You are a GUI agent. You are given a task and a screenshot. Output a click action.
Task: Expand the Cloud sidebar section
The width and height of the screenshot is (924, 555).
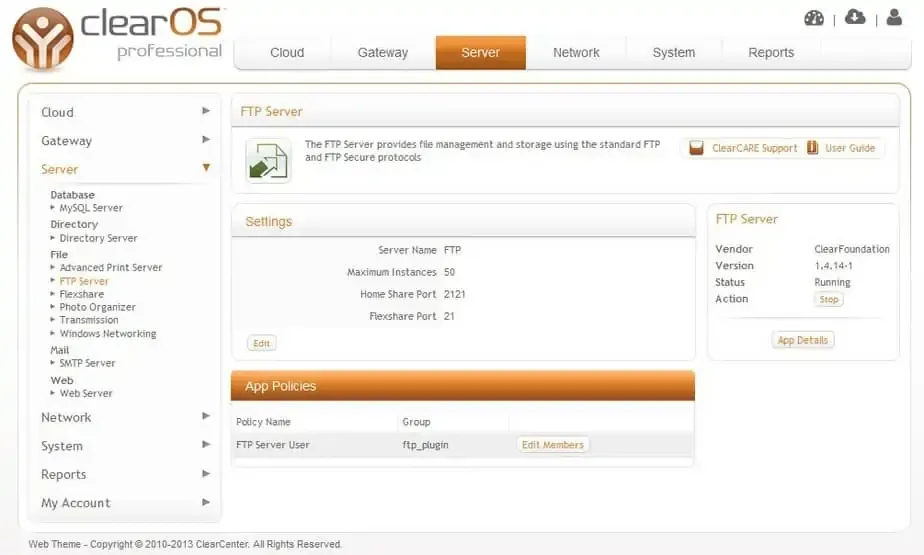point(206,111)
